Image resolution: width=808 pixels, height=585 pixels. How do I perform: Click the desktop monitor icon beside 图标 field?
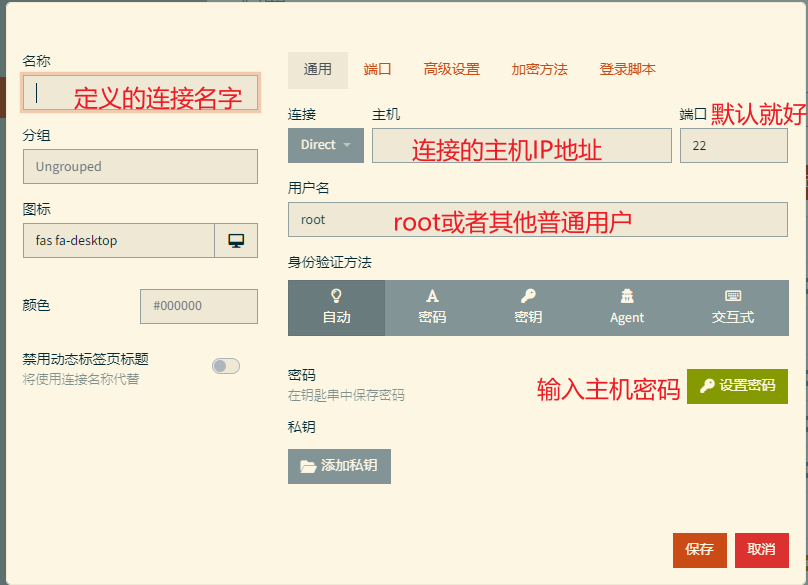pyautogui.click(x=237, y=240)
